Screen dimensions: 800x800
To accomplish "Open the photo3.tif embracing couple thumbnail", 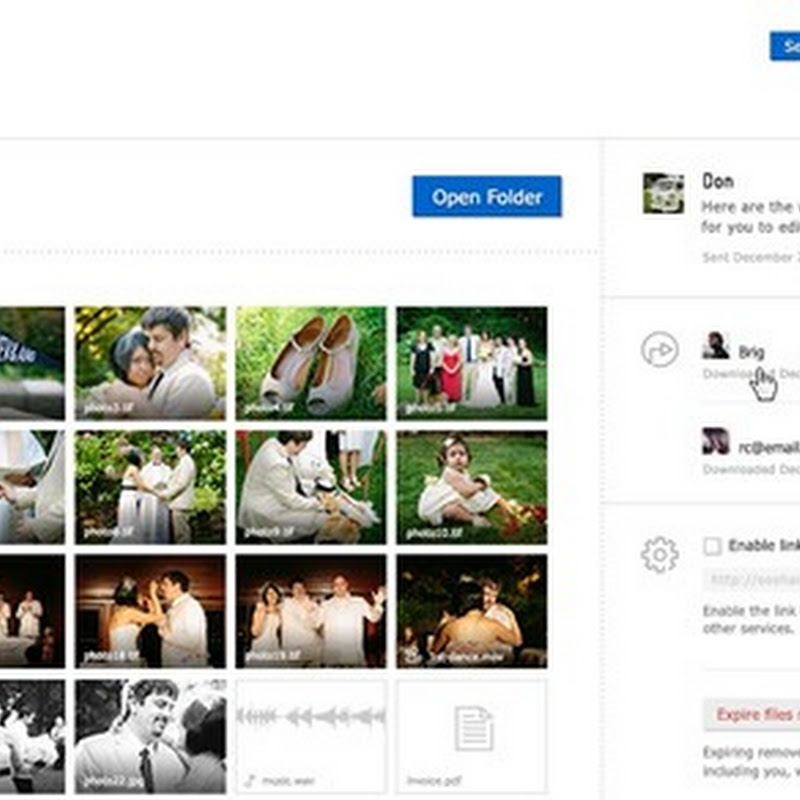I will (x=151, y=363).
